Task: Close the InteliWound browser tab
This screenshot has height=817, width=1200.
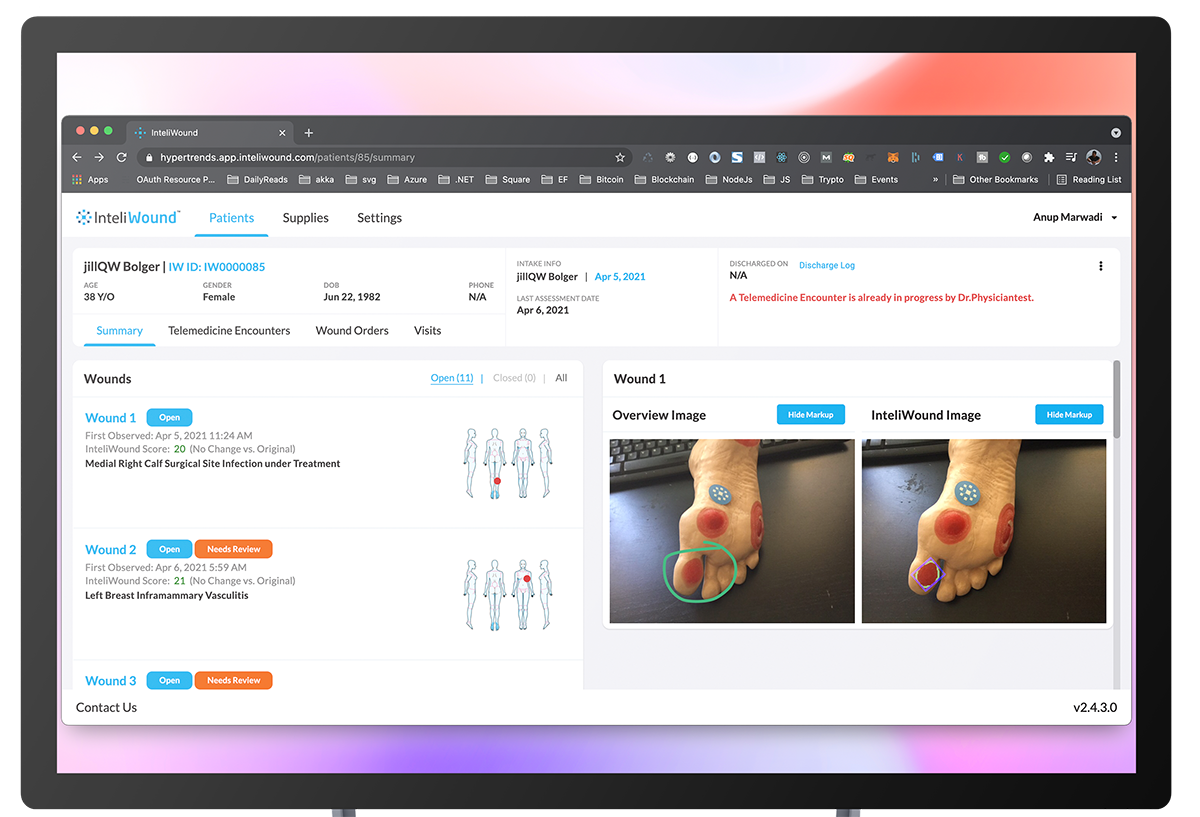Action: pos(282,133)
